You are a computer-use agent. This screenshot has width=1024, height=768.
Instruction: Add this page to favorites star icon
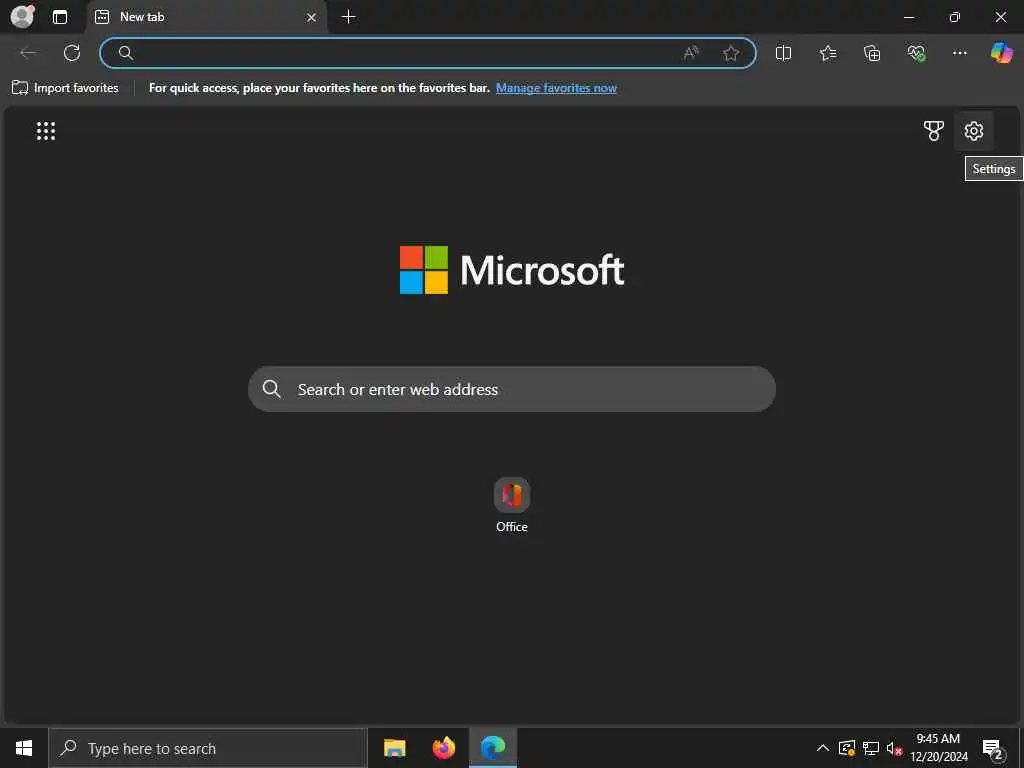731,53
